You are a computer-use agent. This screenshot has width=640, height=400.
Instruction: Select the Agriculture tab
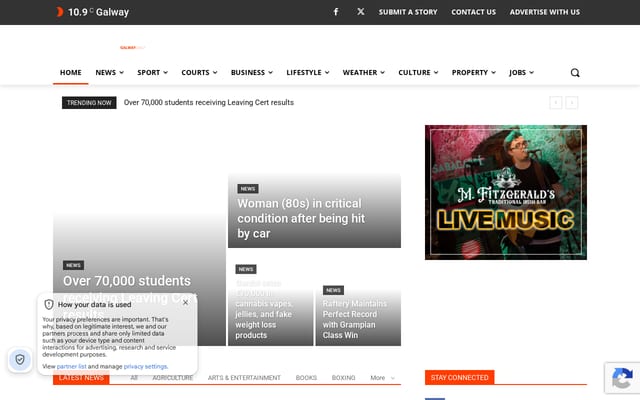pyautogui.click(x=173, y=378)
